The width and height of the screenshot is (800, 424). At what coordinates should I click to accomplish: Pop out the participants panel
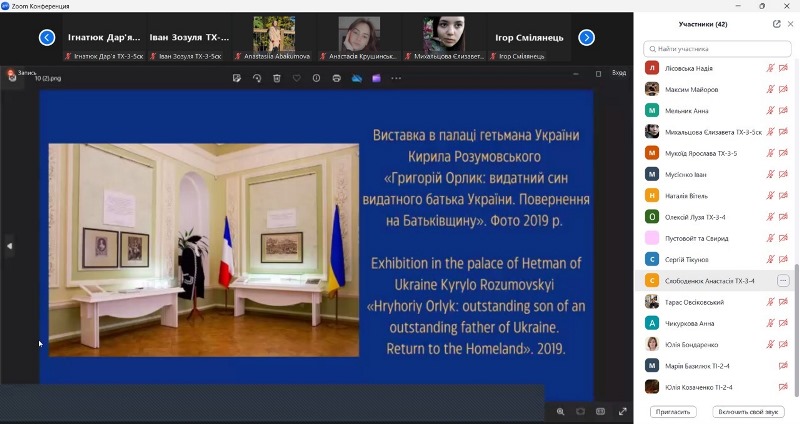pyautogui.click(x=777, y=23)
